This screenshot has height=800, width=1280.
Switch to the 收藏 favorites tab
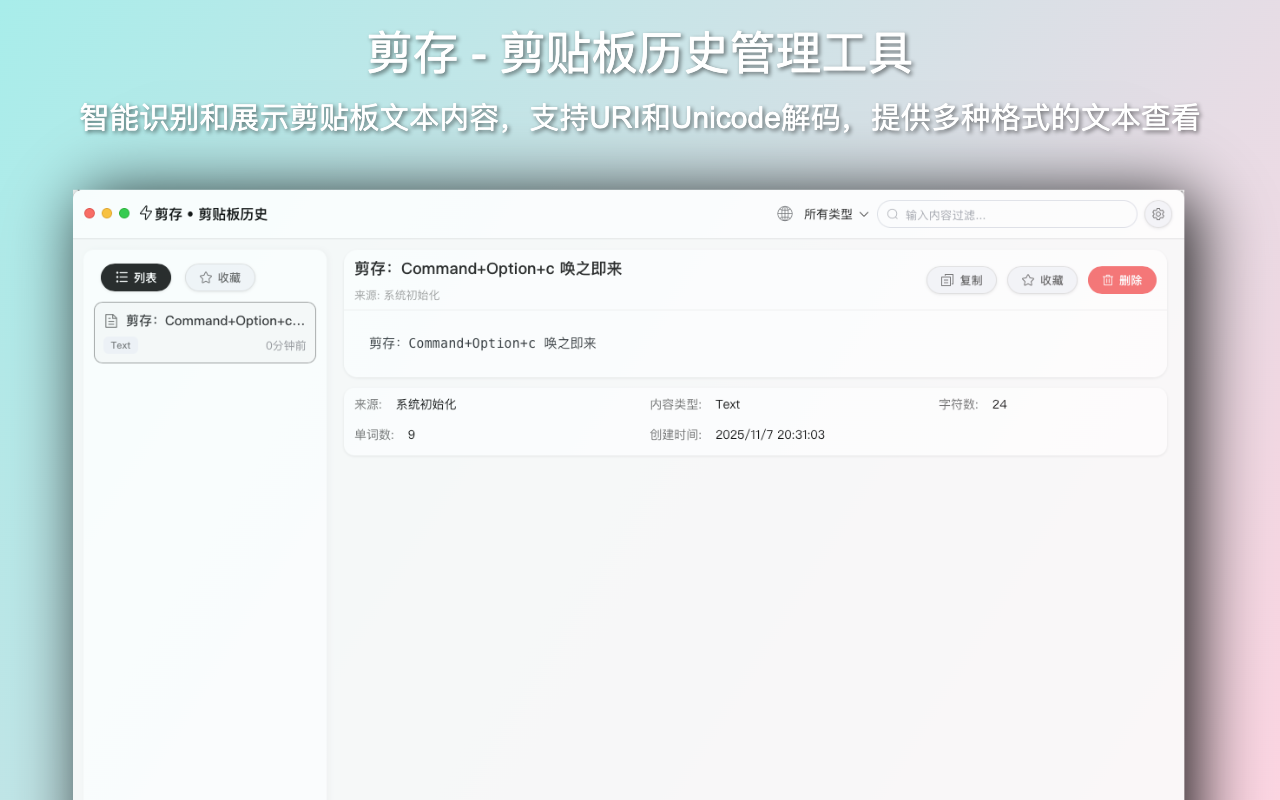pyautogui.click(x=220, y=278)
